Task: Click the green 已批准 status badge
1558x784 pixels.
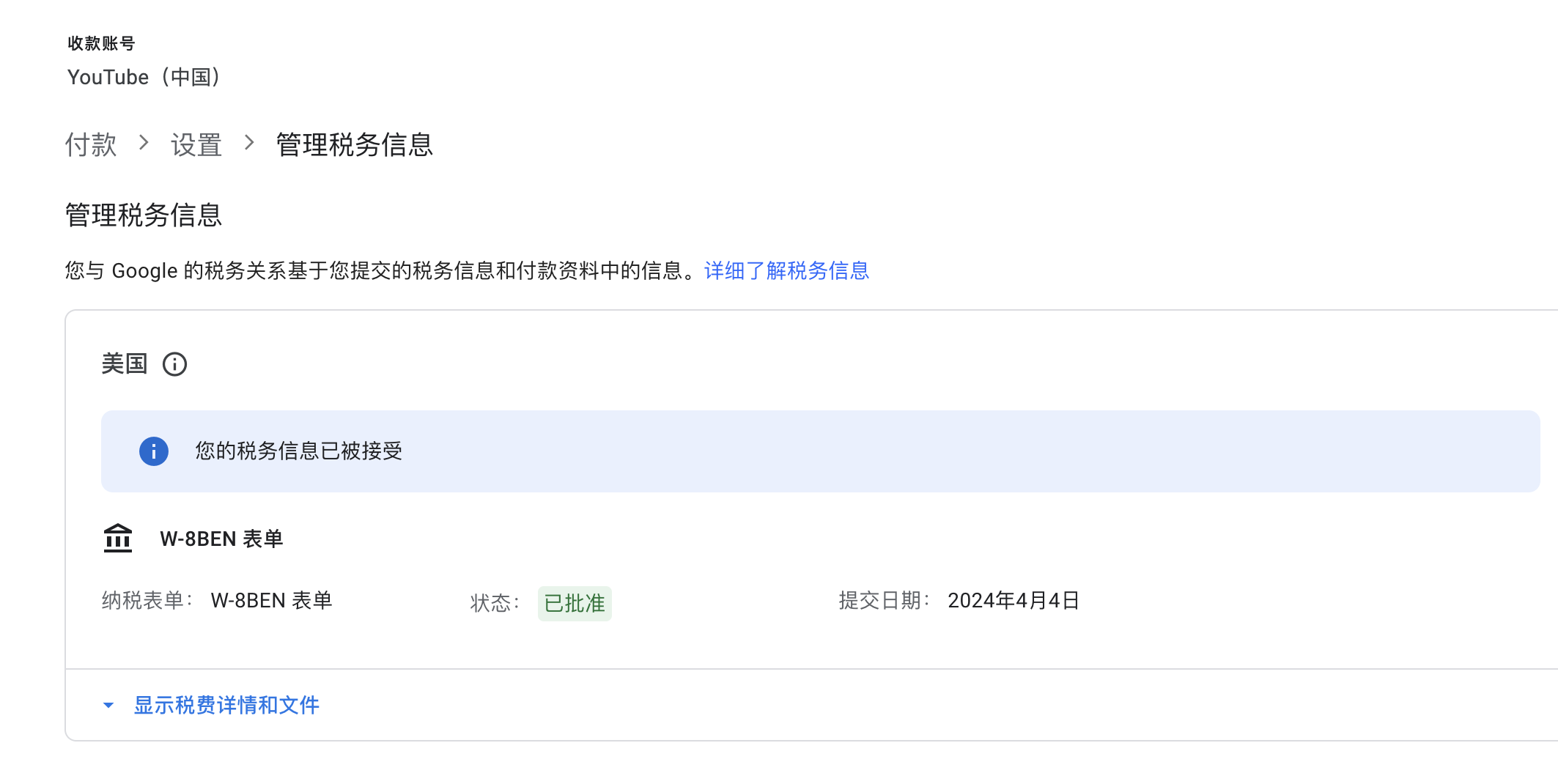Action: 575,603
